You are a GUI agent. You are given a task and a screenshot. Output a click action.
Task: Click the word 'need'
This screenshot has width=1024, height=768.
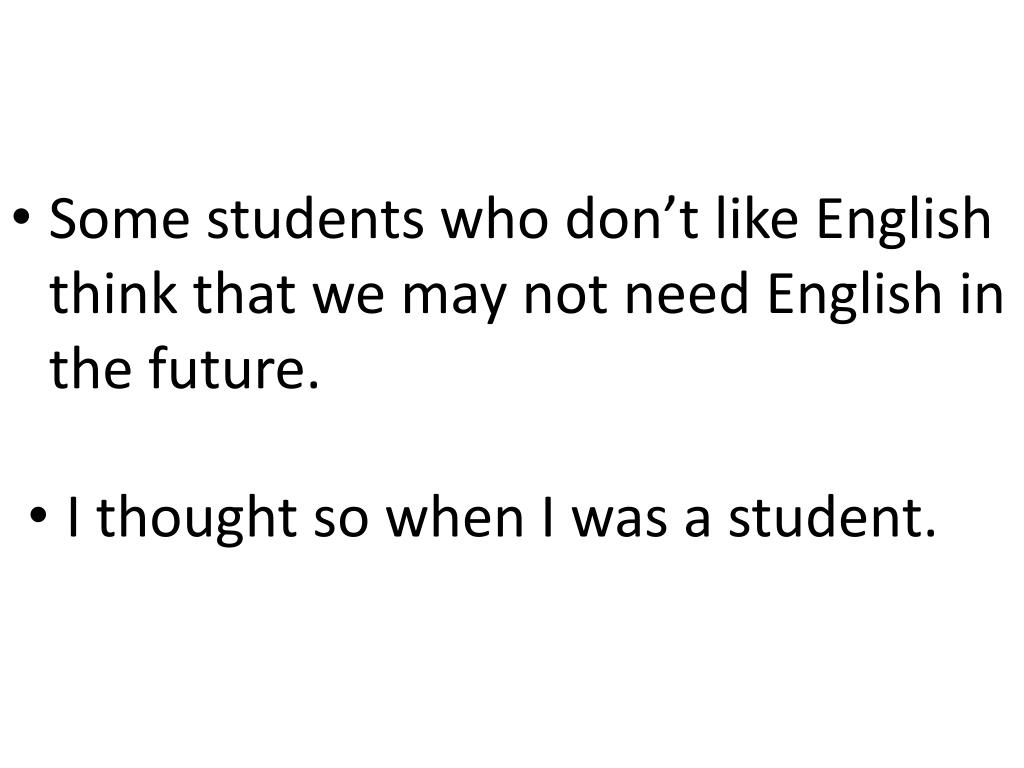click(686, 293)
